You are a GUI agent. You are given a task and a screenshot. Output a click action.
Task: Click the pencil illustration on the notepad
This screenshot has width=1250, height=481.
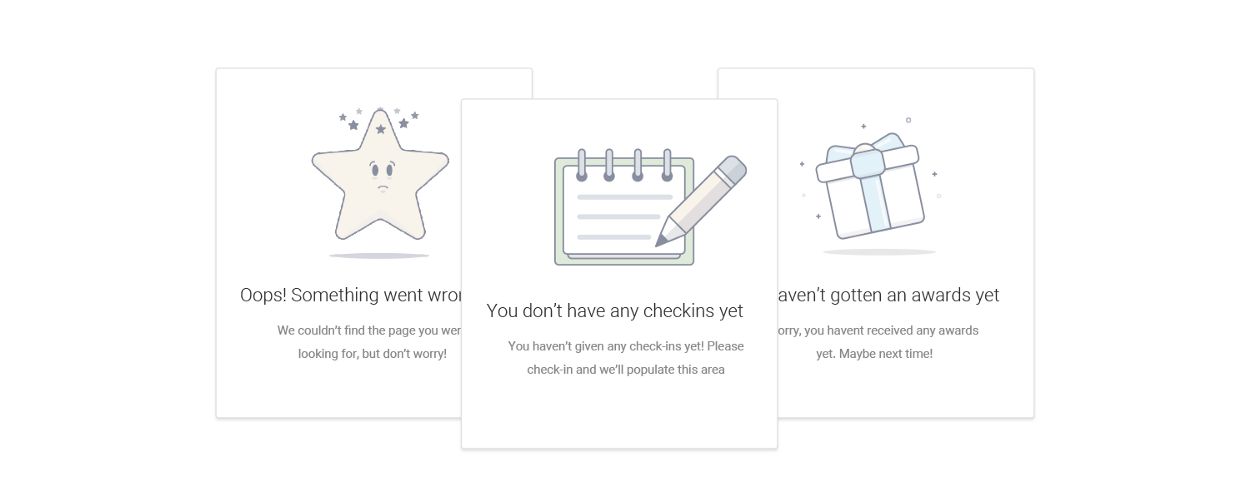pyautogui.click(x=701, y=201)
